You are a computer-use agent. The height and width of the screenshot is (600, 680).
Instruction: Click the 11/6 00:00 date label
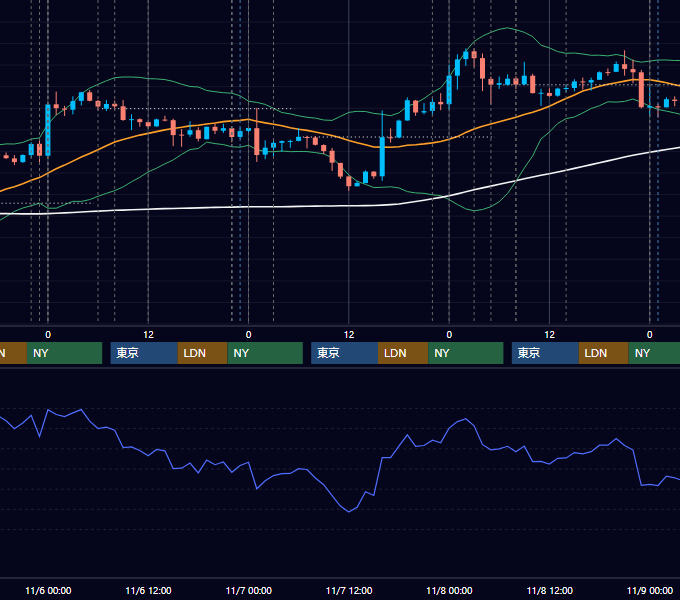coord(48,590)
